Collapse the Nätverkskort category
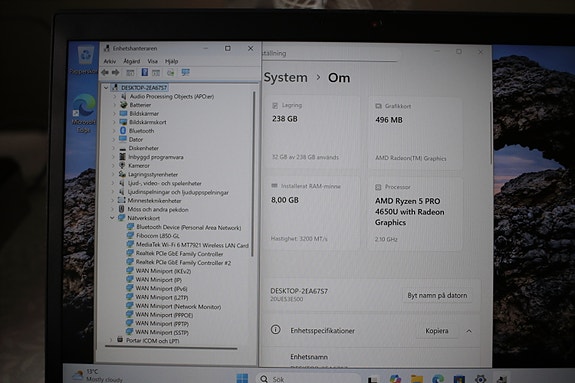The height and width of the screenshot is (383, 575). [x=112, y=218]
